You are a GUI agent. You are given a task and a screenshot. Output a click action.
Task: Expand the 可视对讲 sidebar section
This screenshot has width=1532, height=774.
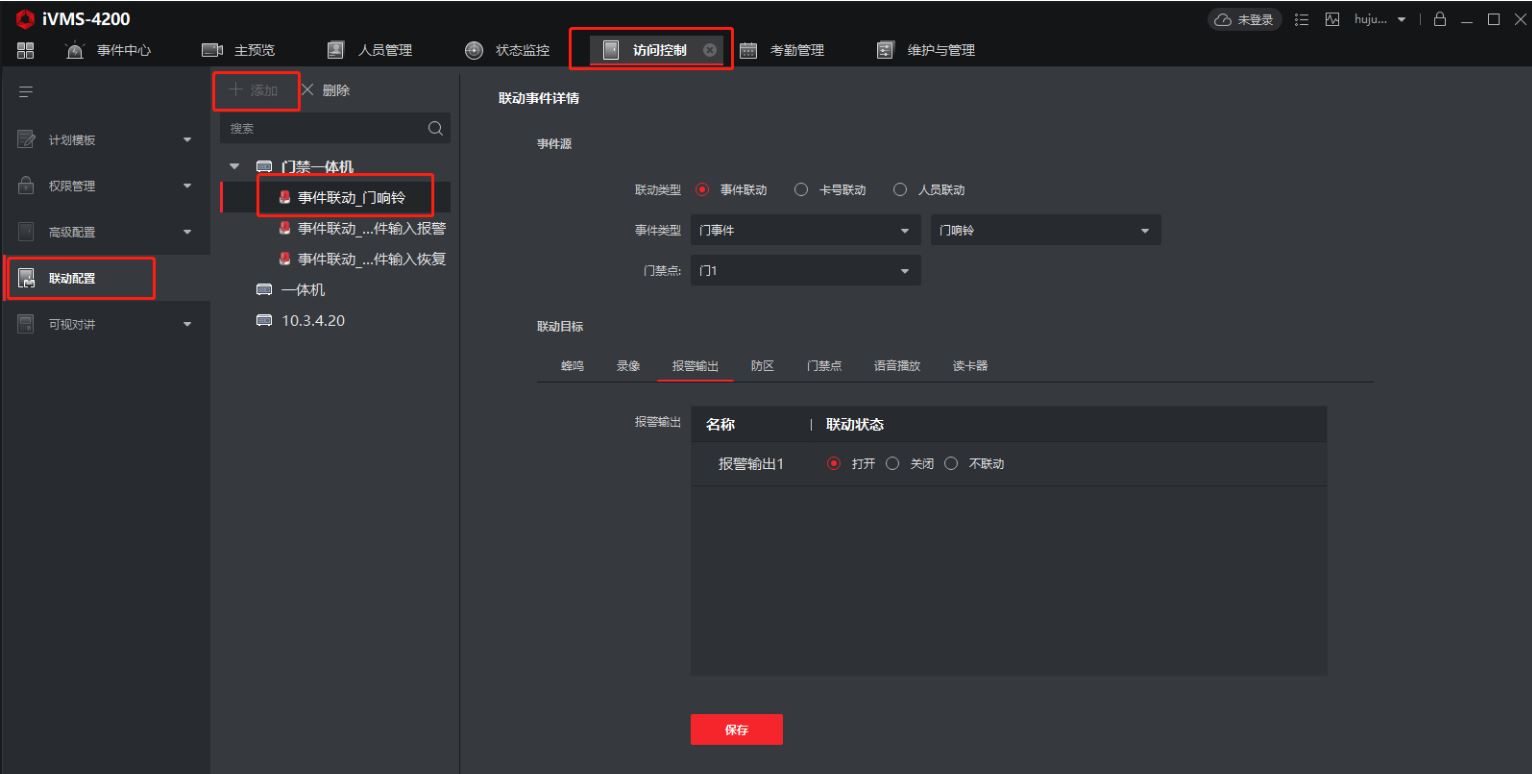tap(106, 324)
